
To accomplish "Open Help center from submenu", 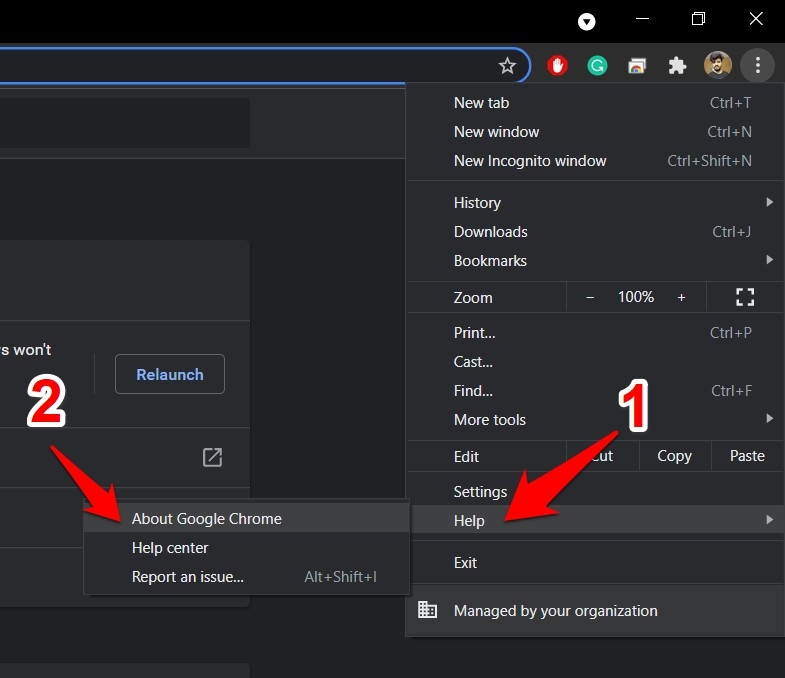I will [x=246, y=548].
